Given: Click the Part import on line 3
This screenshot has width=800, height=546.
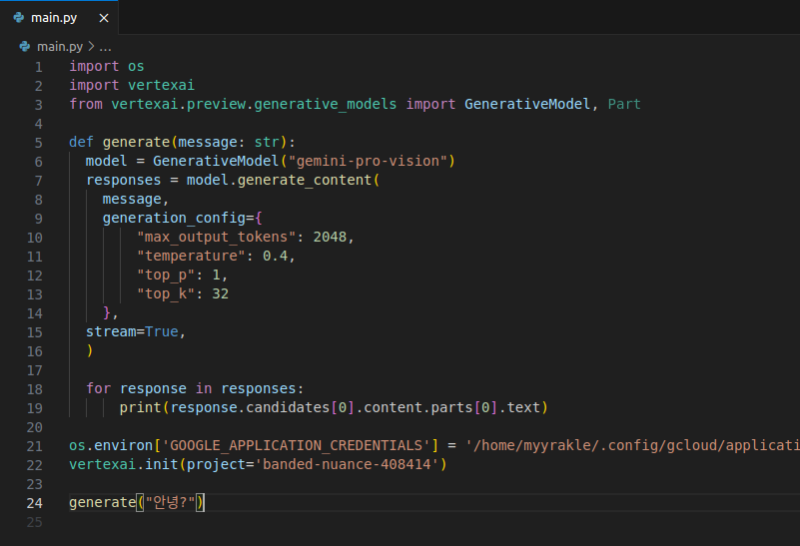Looking at the screenshot, I should [x=624, y=104].
